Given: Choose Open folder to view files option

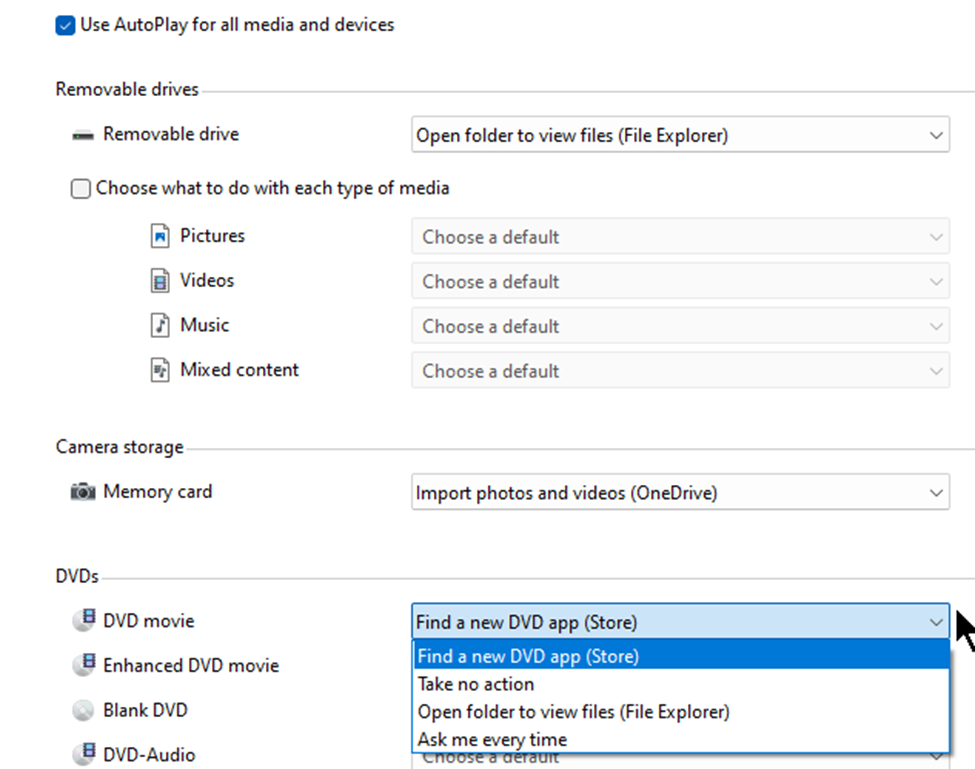Looking at the screenshot, I should pyautogui.click(x=573, y=712).
